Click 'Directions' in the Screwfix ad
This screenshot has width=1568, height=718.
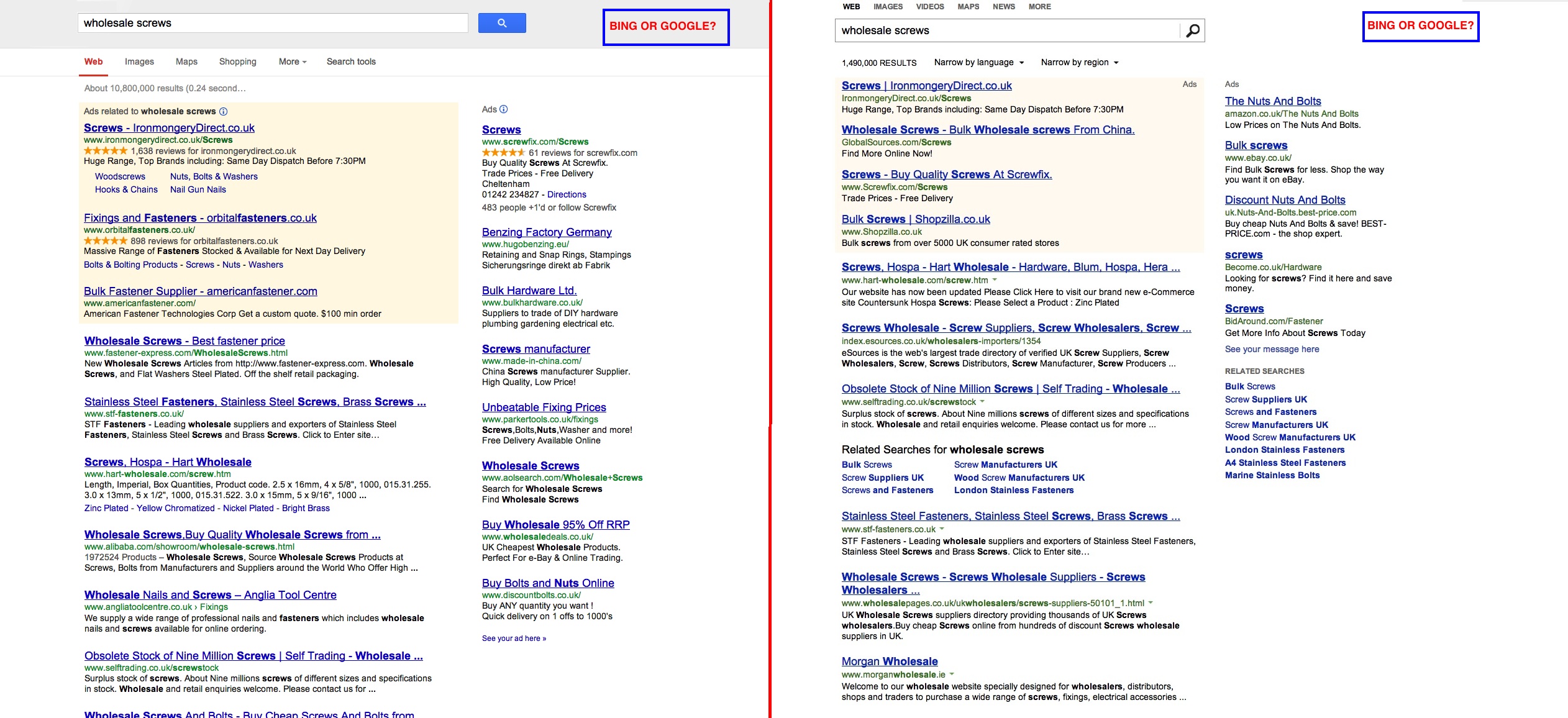(x=567, y=194)
